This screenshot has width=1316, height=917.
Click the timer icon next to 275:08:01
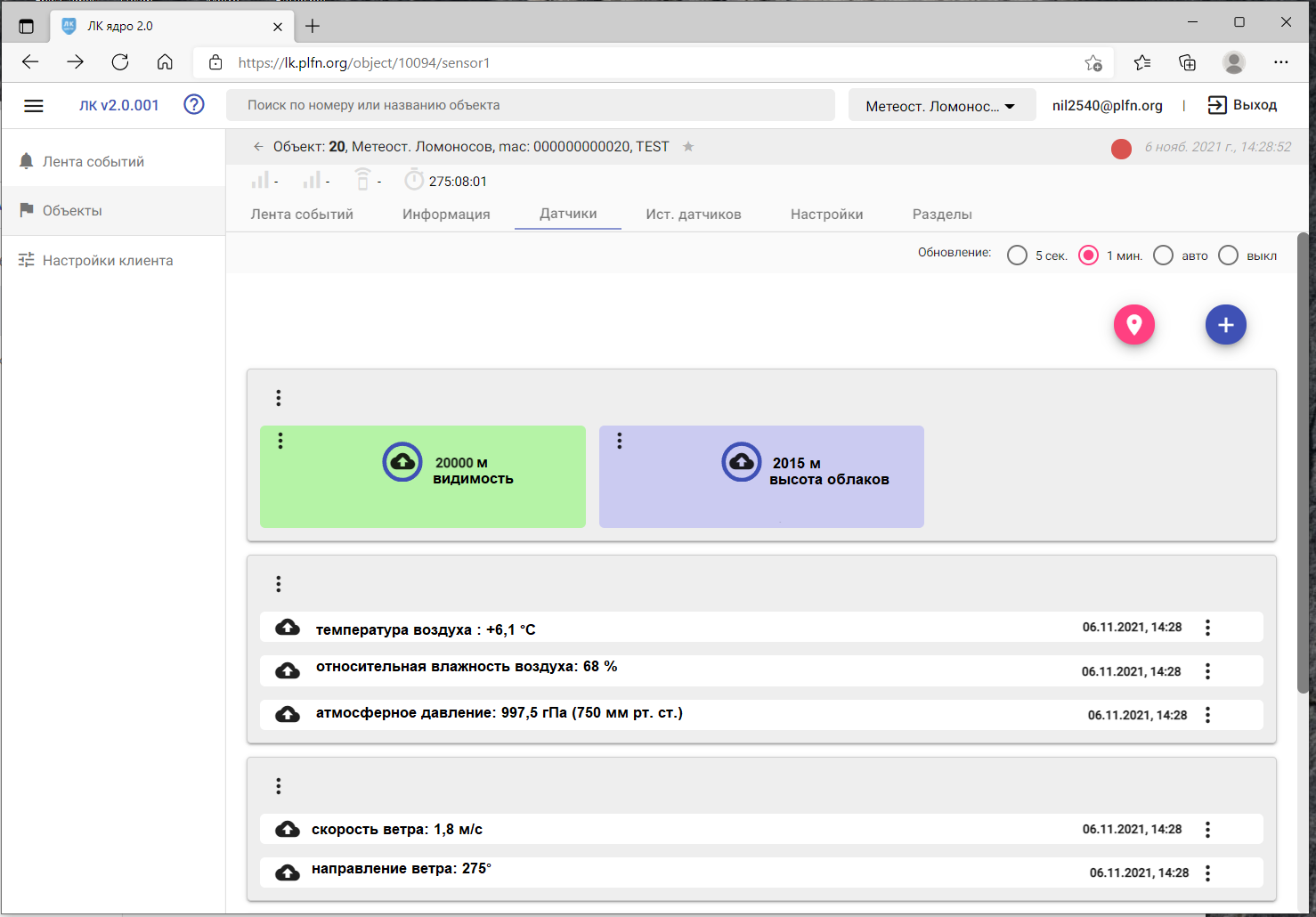(414, 180)
